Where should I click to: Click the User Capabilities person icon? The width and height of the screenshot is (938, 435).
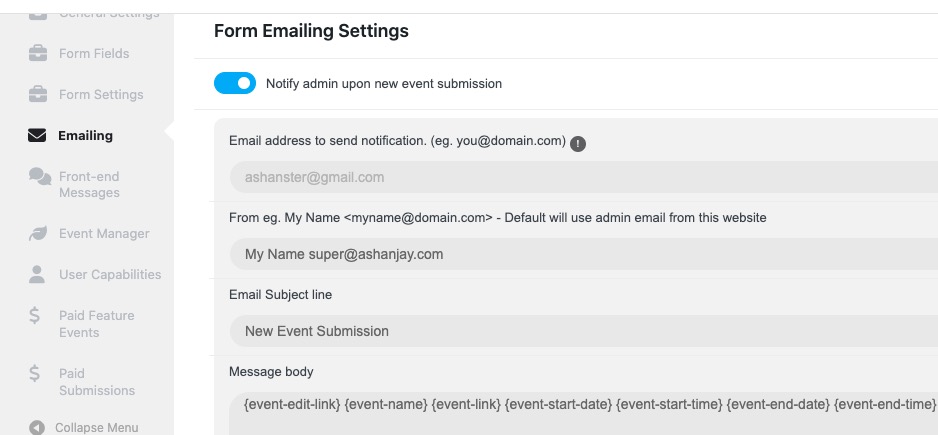point(37,275)
